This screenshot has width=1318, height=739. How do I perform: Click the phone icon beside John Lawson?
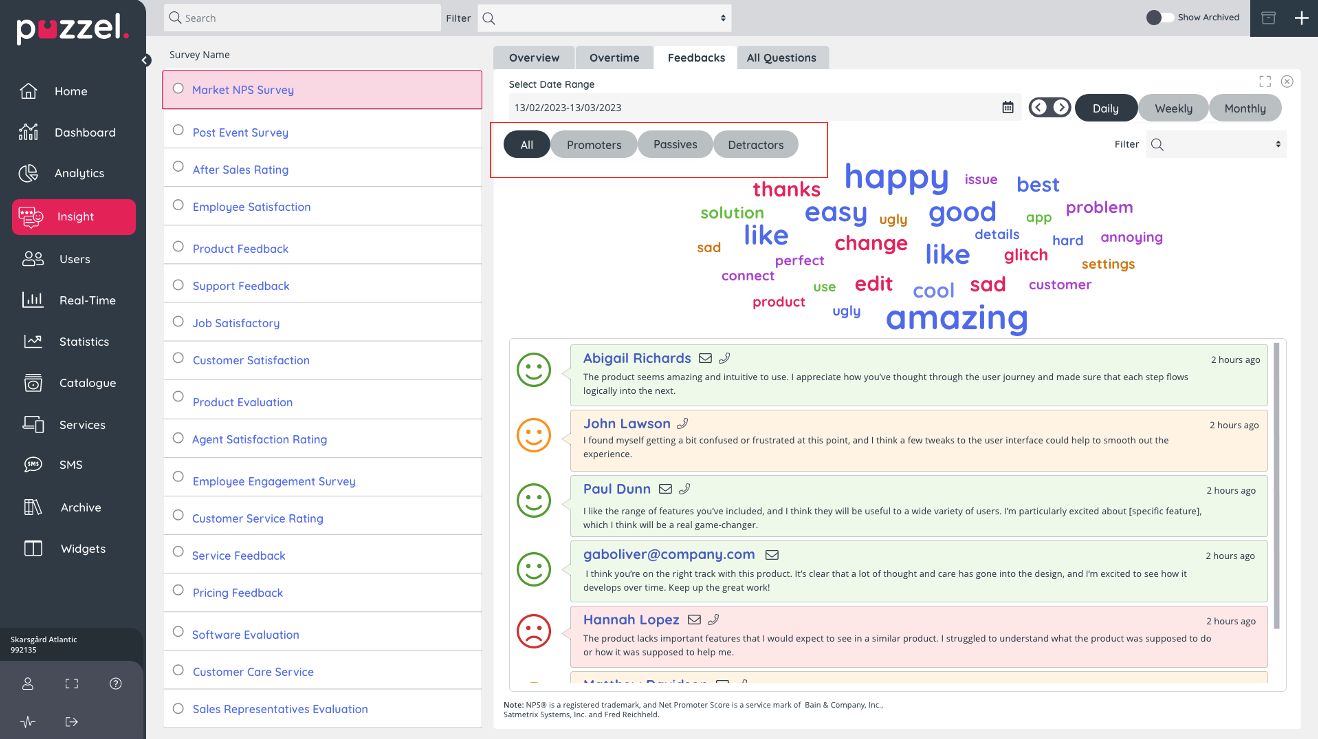pos(684,424)
